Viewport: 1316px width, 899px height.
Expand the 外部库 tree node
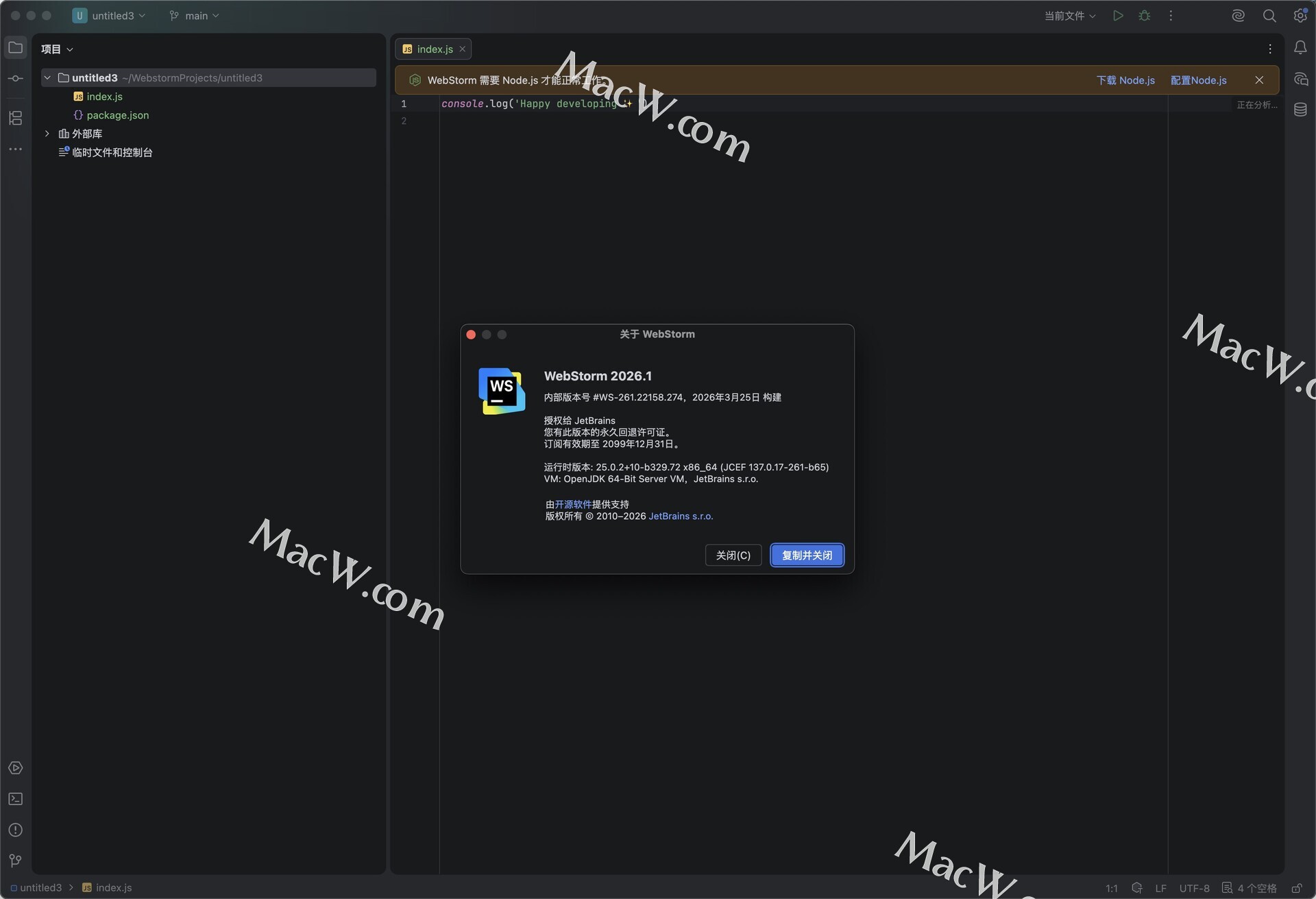click(47, 134)
